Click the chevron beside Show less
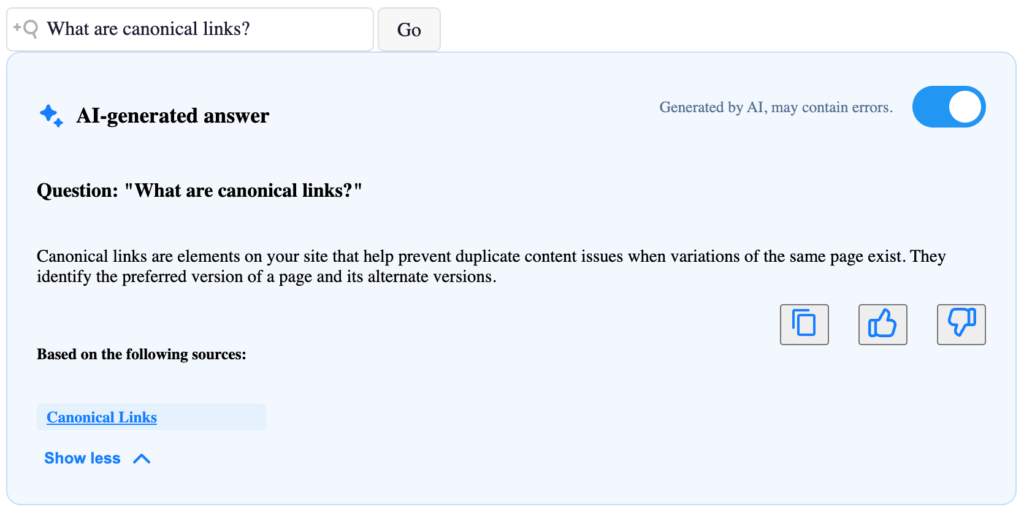 click(x=141, y=459)
